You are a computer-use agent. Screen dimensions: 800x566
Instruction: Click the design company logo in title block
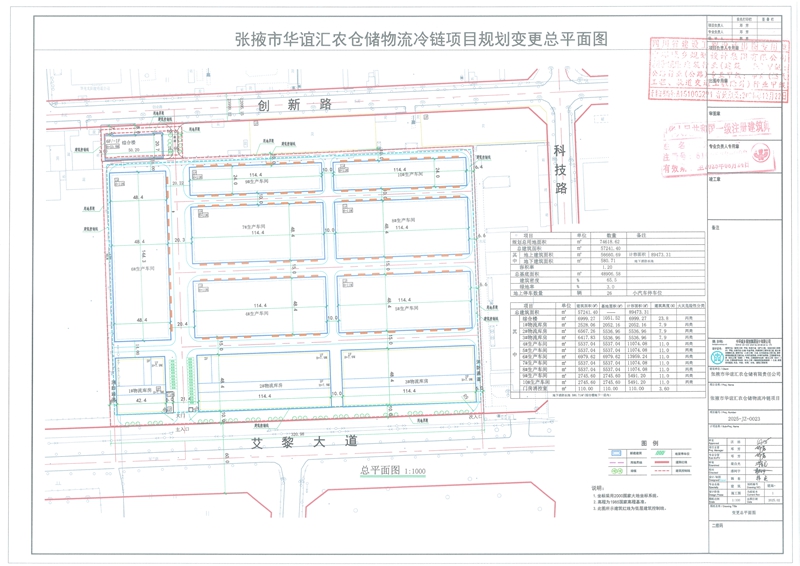717,356
